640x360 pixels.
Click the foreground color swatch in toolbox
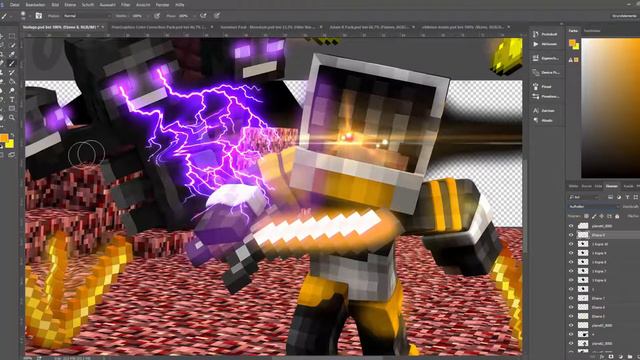(4, 138)
